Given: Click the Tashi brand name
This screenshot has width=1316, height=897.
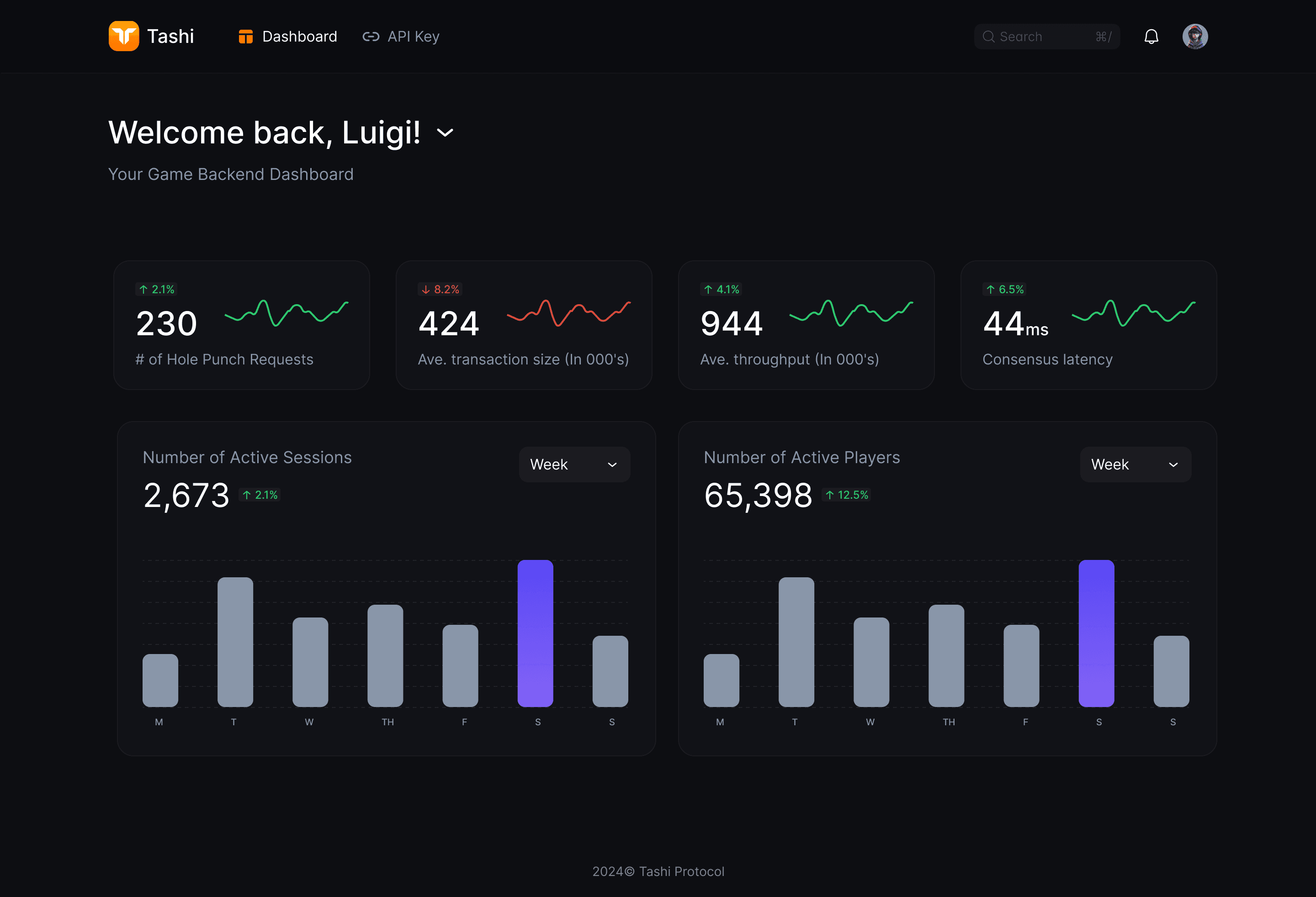Looking at the screenshot, I should click(x=170, y=36).
